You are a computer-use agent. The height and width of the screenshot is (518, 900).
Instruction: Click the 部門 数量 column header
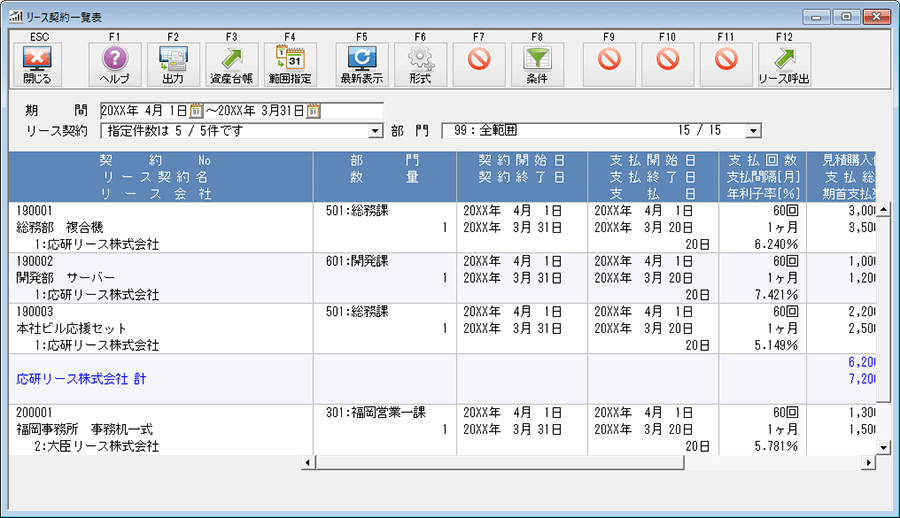(385, 177)
